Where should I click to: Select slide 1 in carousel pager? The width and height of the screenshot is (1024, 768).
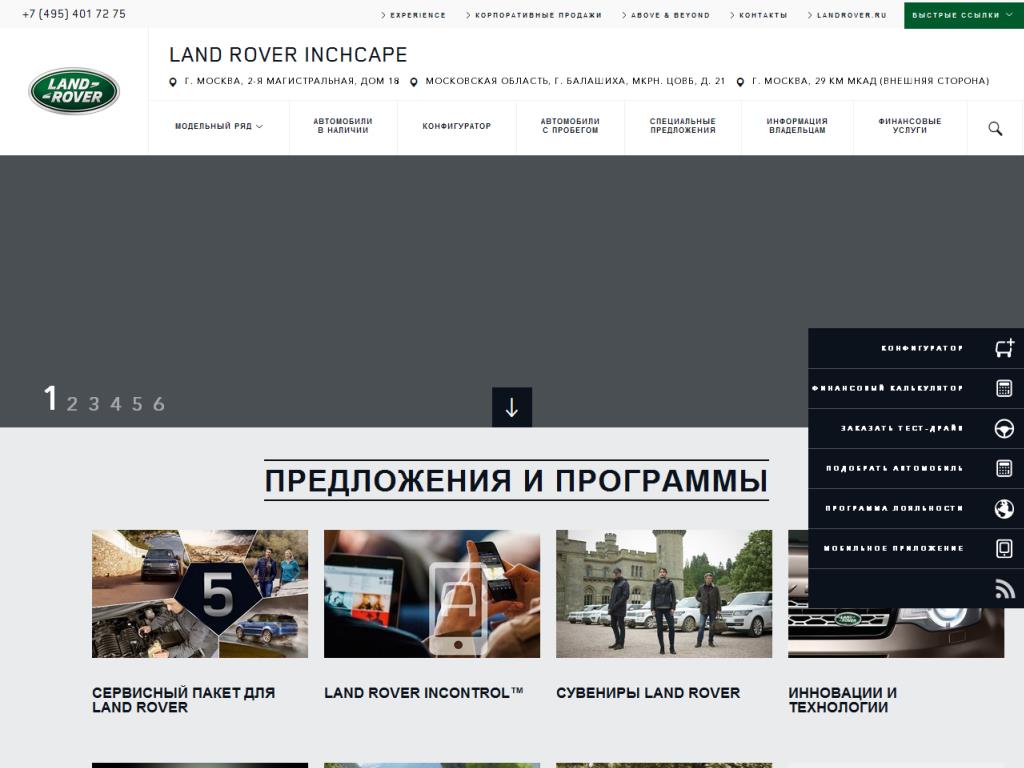50,398
